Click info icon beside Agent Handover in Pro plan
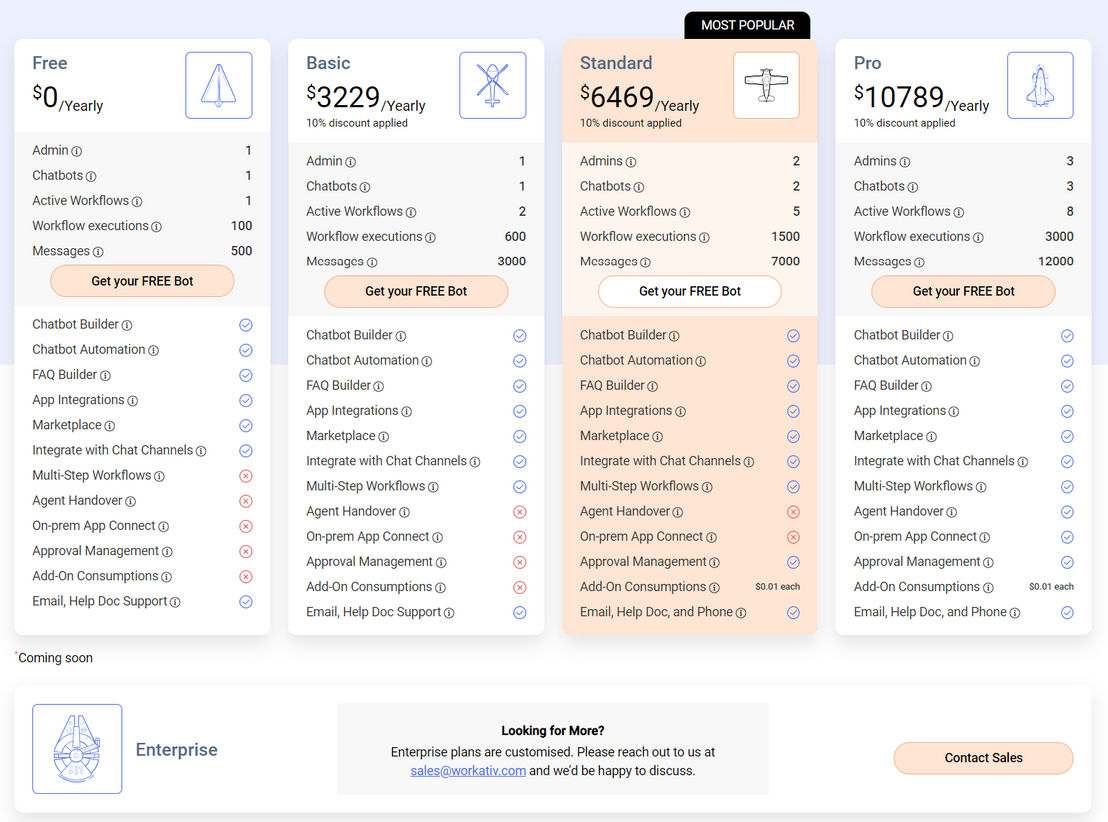The image size is (1108, 822). [952, 512]
